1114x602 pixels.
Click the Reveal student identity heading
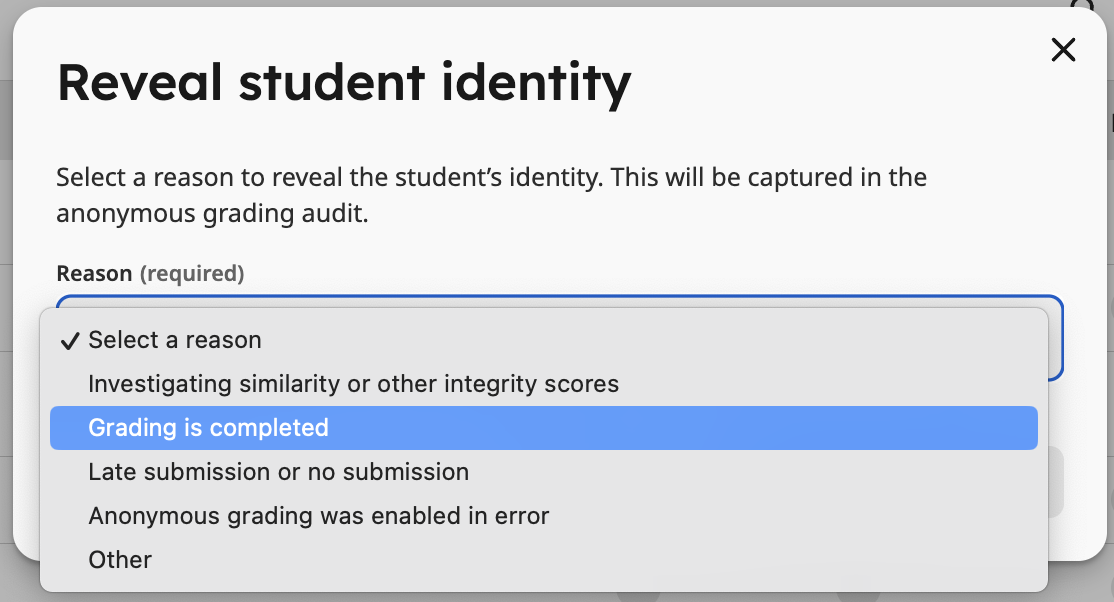345,83
